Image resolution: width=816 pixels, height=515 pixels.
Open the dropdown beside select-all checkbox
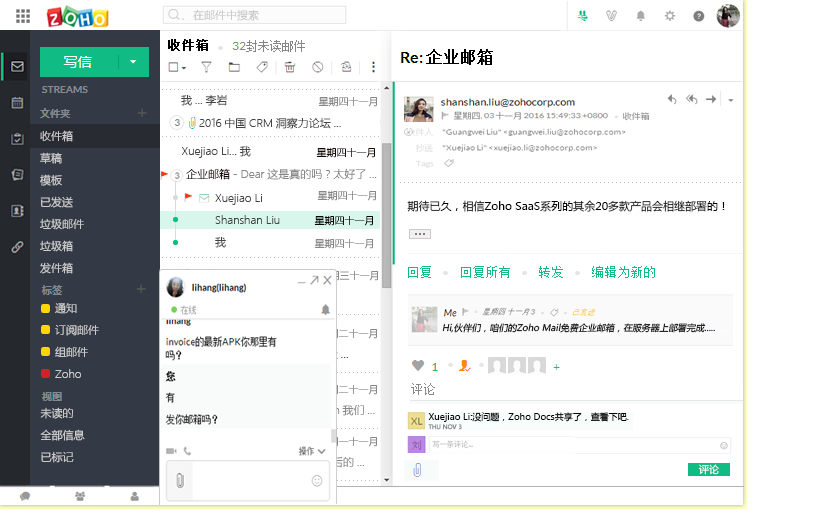pyautogui.click(x=184, y=68)
